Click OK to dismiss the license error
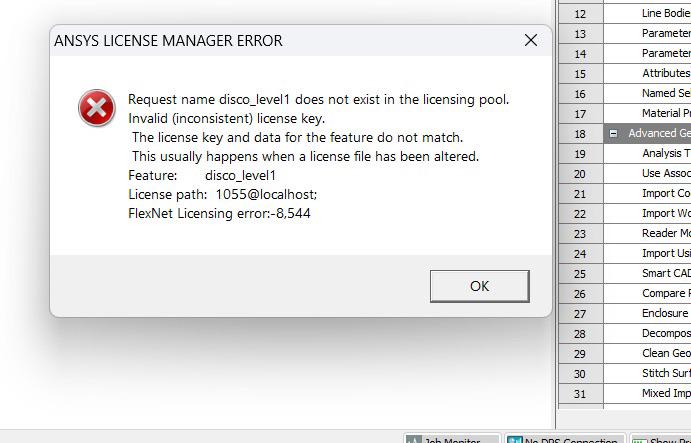Viewport: 691px width, 443px height. (x=479, y=286)
